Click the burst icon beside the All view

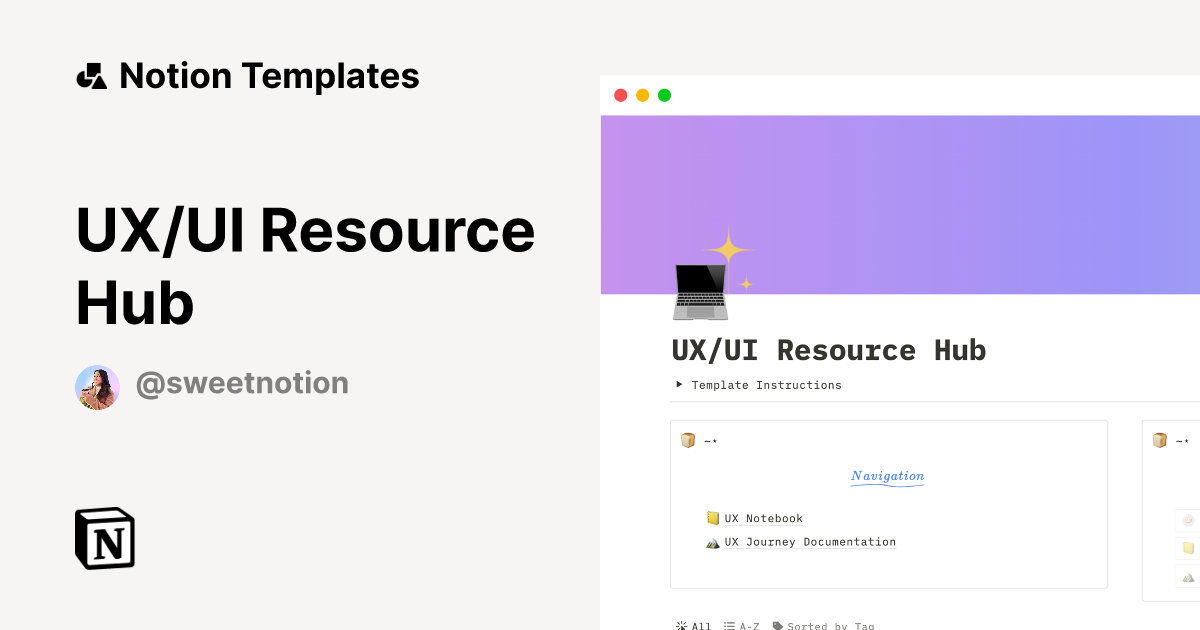682,625
